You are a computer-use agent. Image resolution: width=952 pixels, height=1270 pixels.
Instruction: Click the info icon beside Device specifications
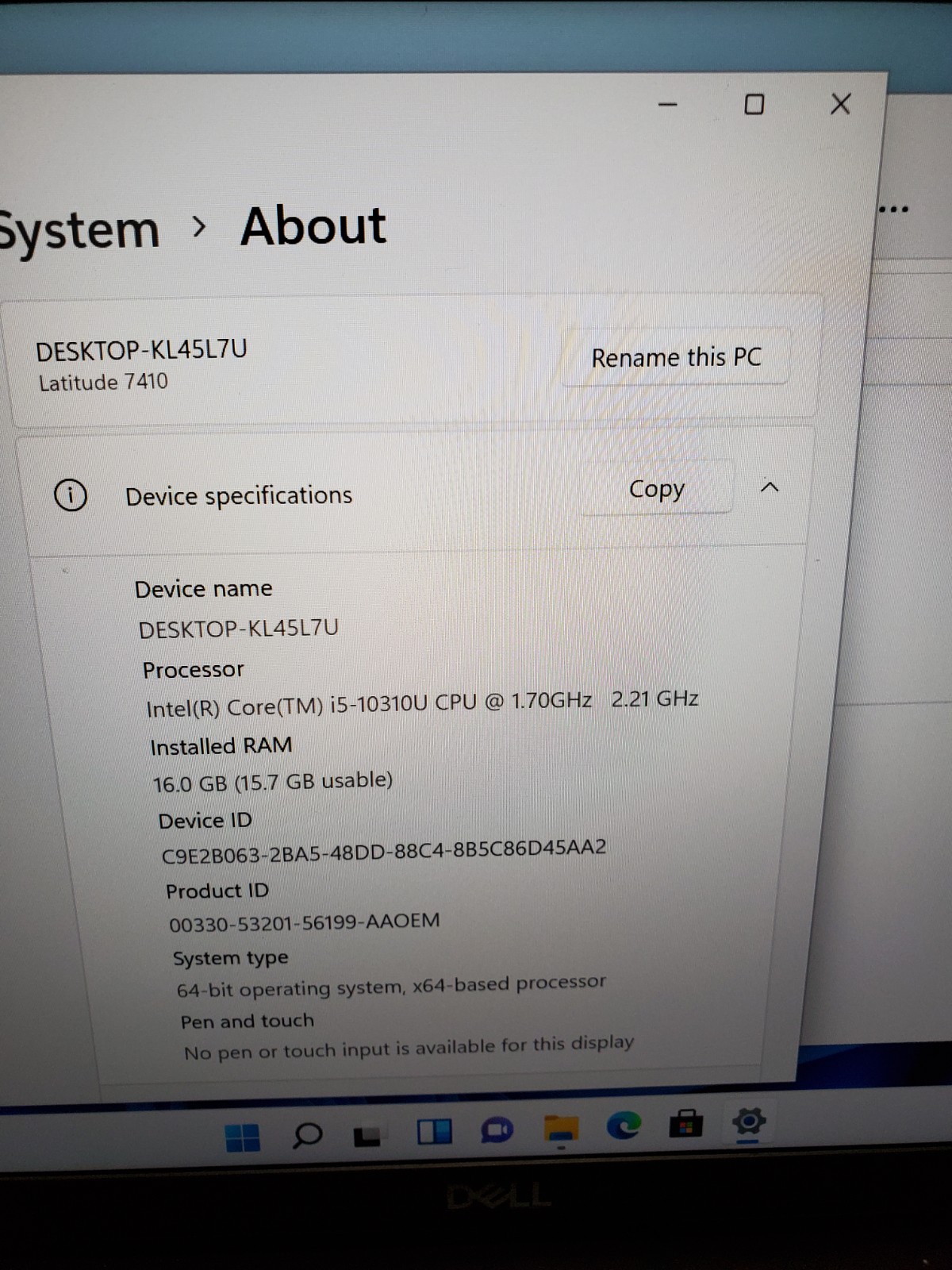pyautogui.click(x=71, y=495)
